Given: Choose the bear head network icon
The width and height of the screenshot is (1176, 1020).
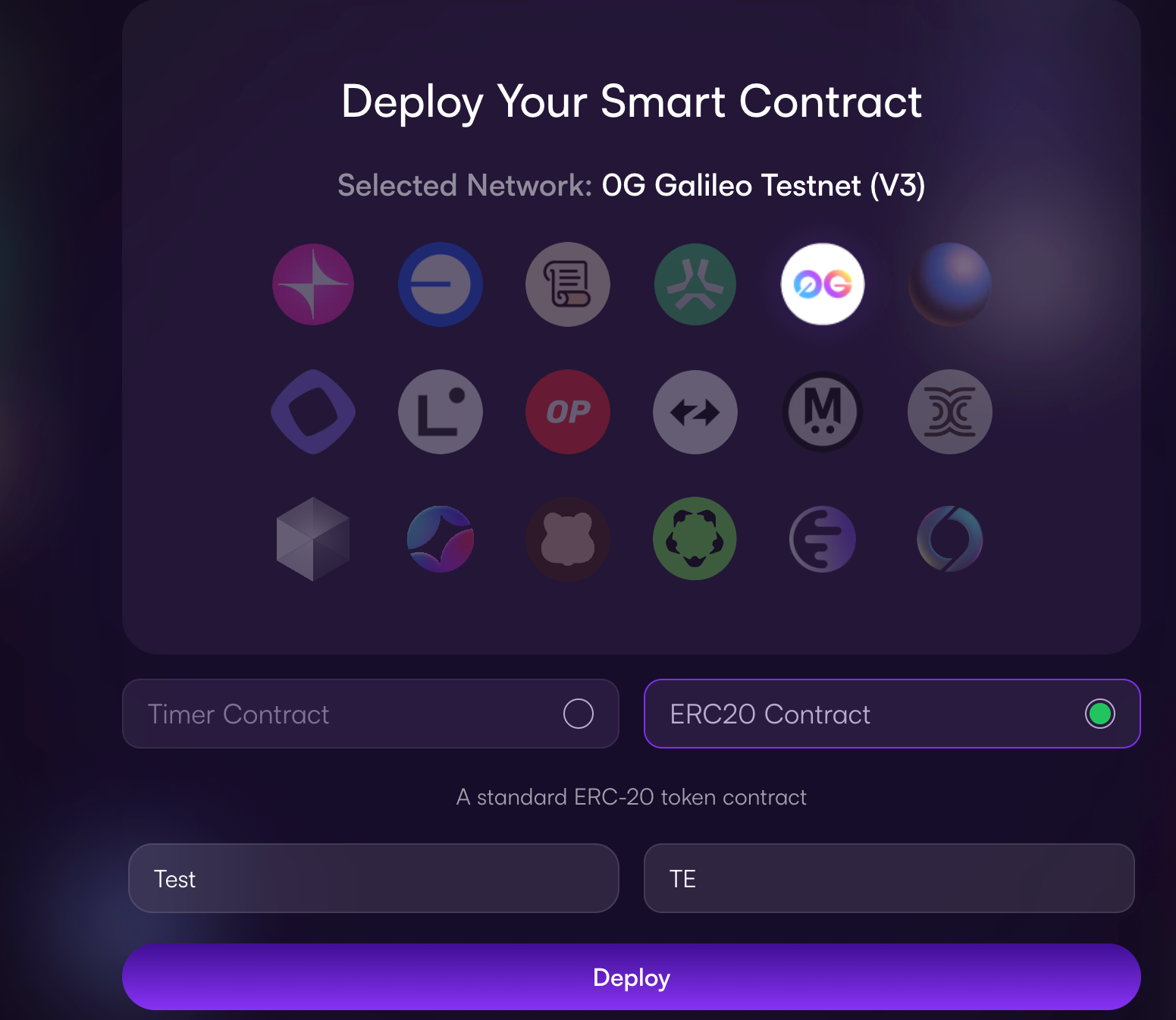Looking at the screenshot, I should click(x=568, y=539).
